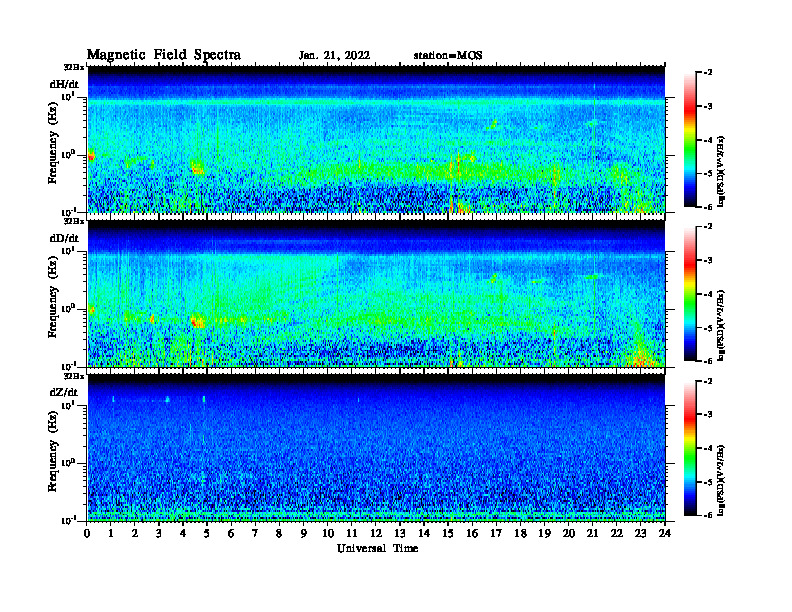Click the 'Universal Time' axis label

click(x=377, y=548)
